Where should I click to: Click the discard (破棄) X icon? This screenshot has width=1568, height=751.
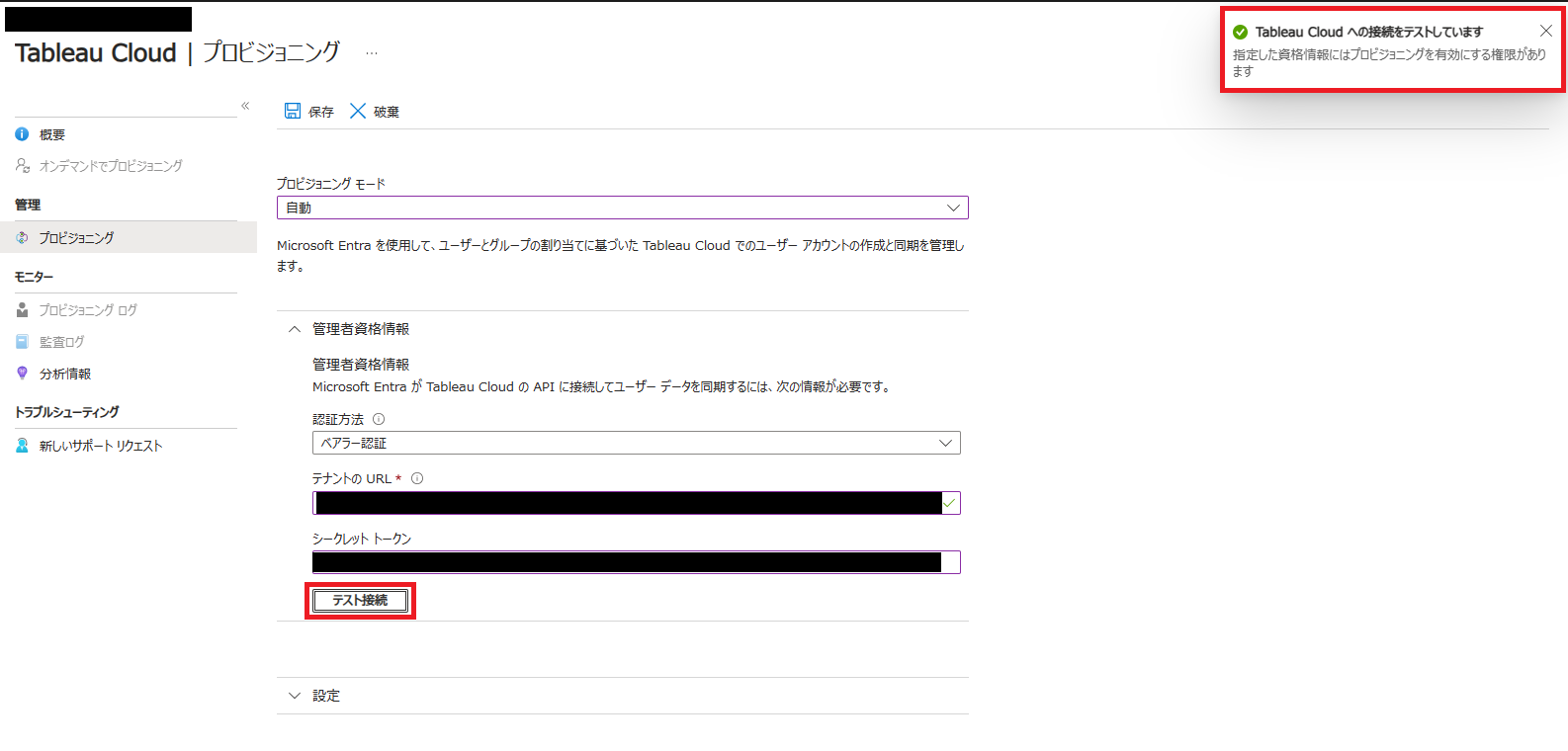click(358, 111)
